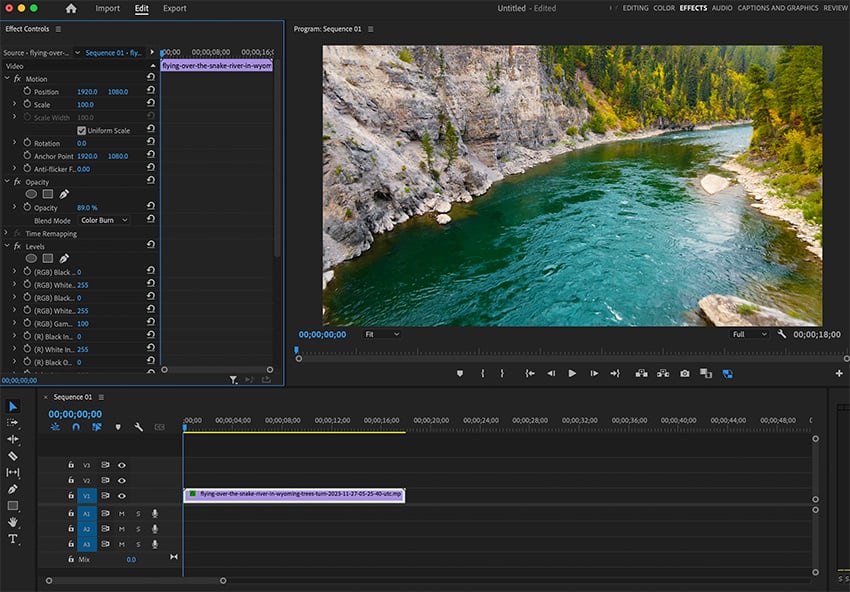Add marker in timeline header
This screenshot has width=850, height=592.
(118, 427)
